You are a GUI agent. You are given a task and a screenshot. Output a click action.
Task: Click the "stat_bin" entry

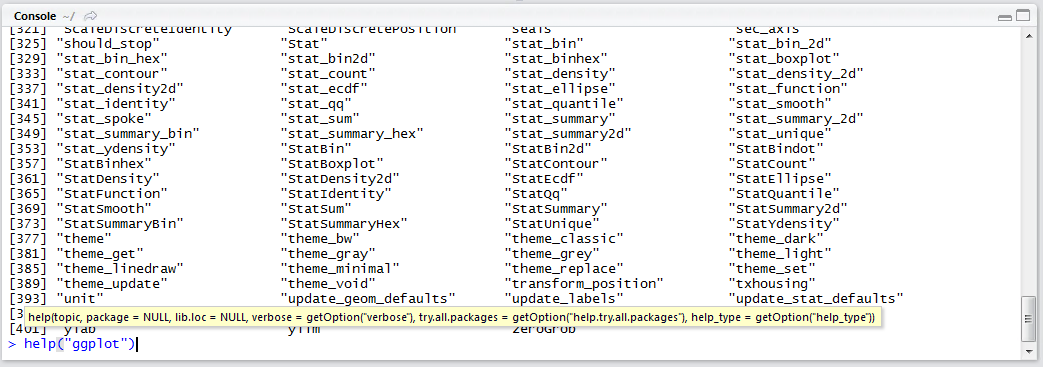[544, 44]
